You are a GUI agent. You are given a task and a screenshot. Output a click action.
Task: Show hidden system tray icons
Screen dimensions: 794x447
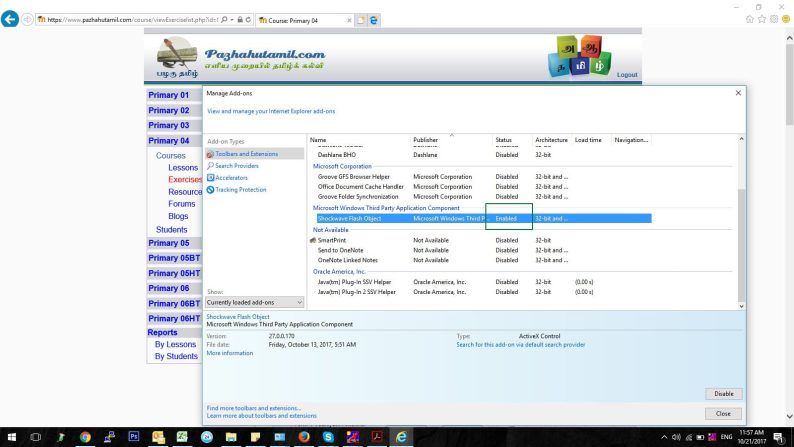click(x=664, y=437)
